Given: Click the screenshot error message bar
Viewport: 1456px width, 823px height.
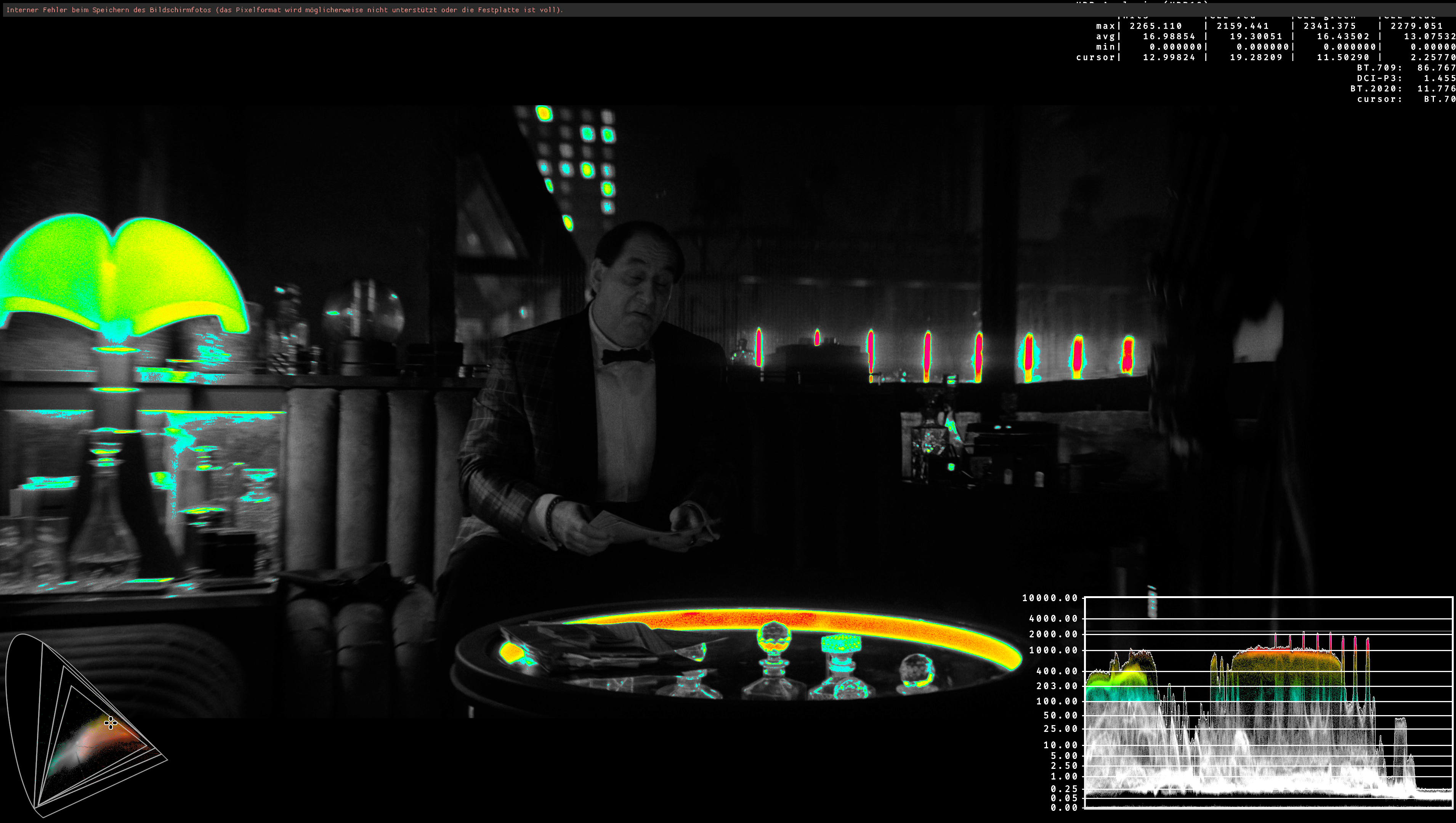Looking at the screenshot, I should pos(285,10).
